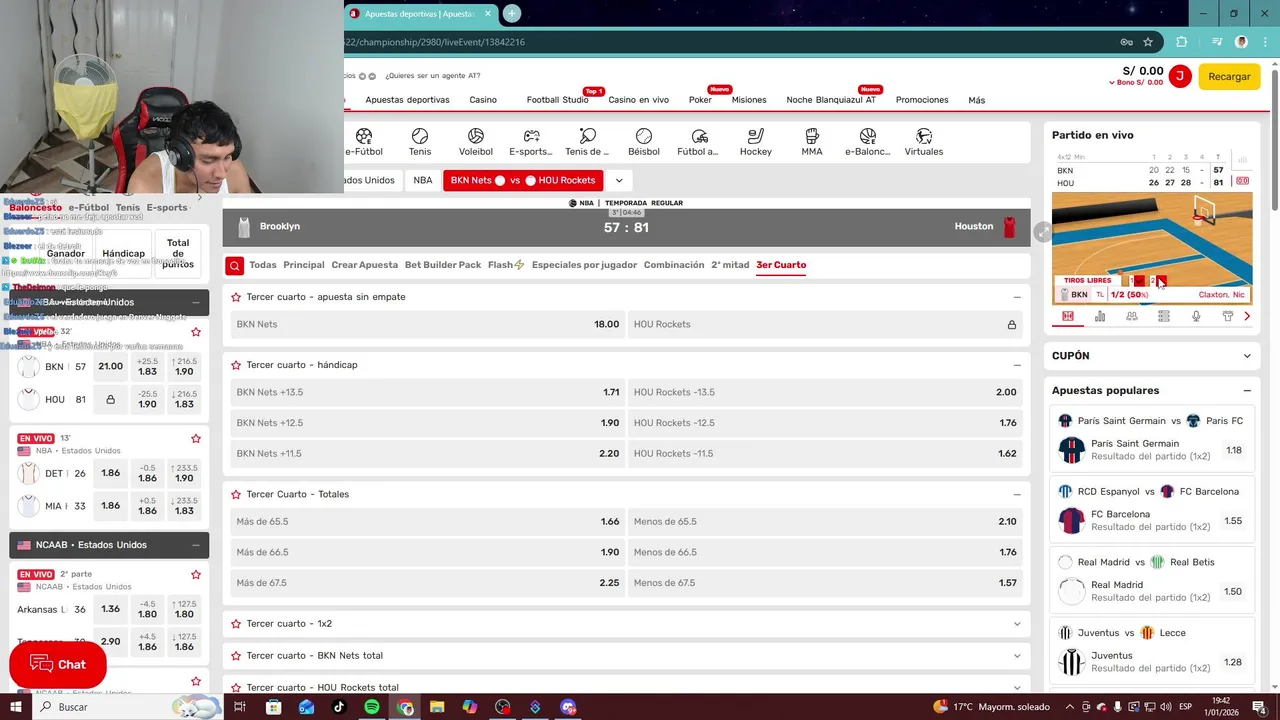Favorite the Tercer cuarto - hándicap market

tap(236, 365)
